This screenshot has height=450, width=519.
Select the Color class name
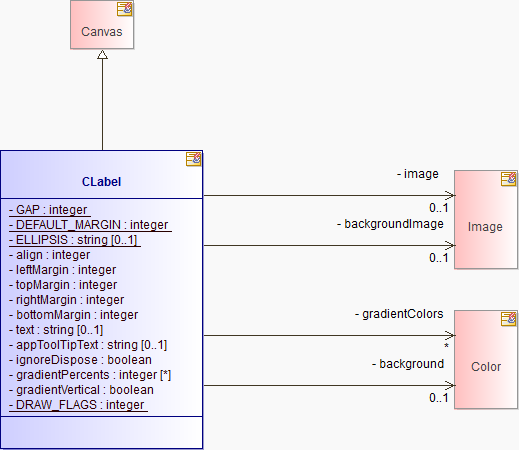486,367
